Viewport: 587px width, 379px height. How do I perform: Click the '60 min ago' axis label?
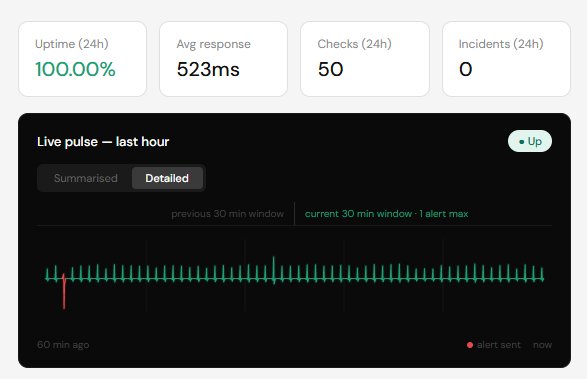pos(63,345)
